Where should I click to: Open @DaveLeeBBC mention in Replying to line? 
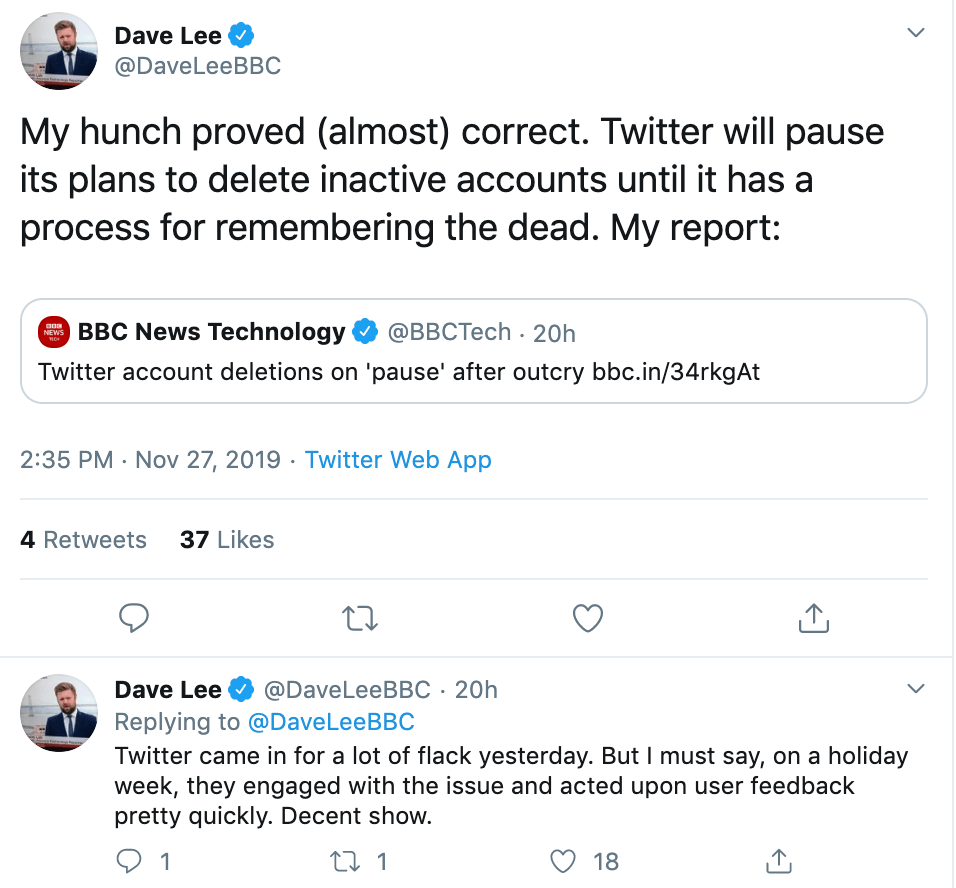click(x=331, y=722)
